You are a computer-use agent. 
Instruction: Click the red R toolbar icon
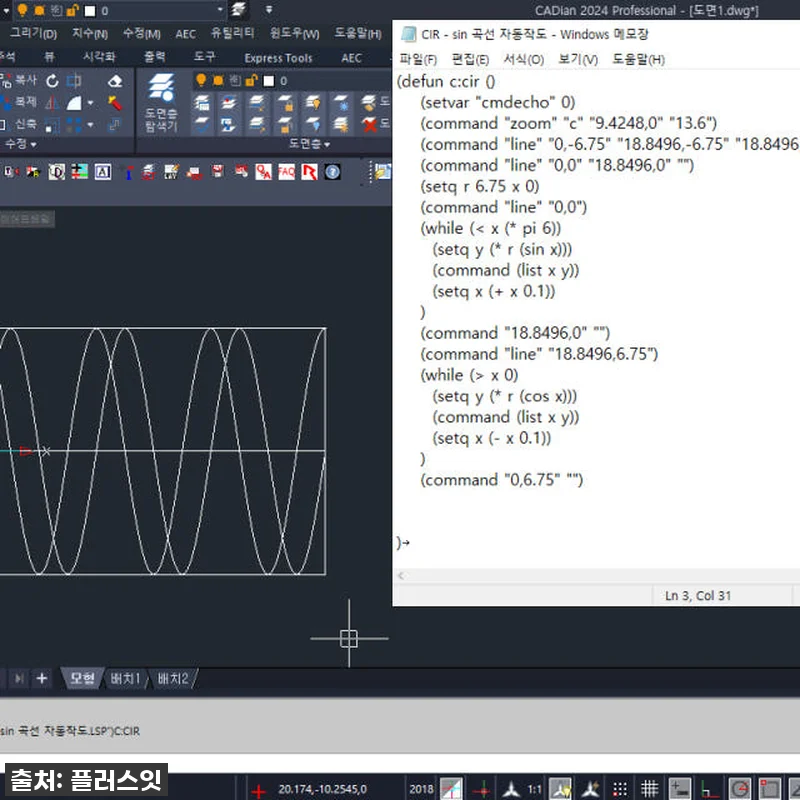tap(309, 172)
